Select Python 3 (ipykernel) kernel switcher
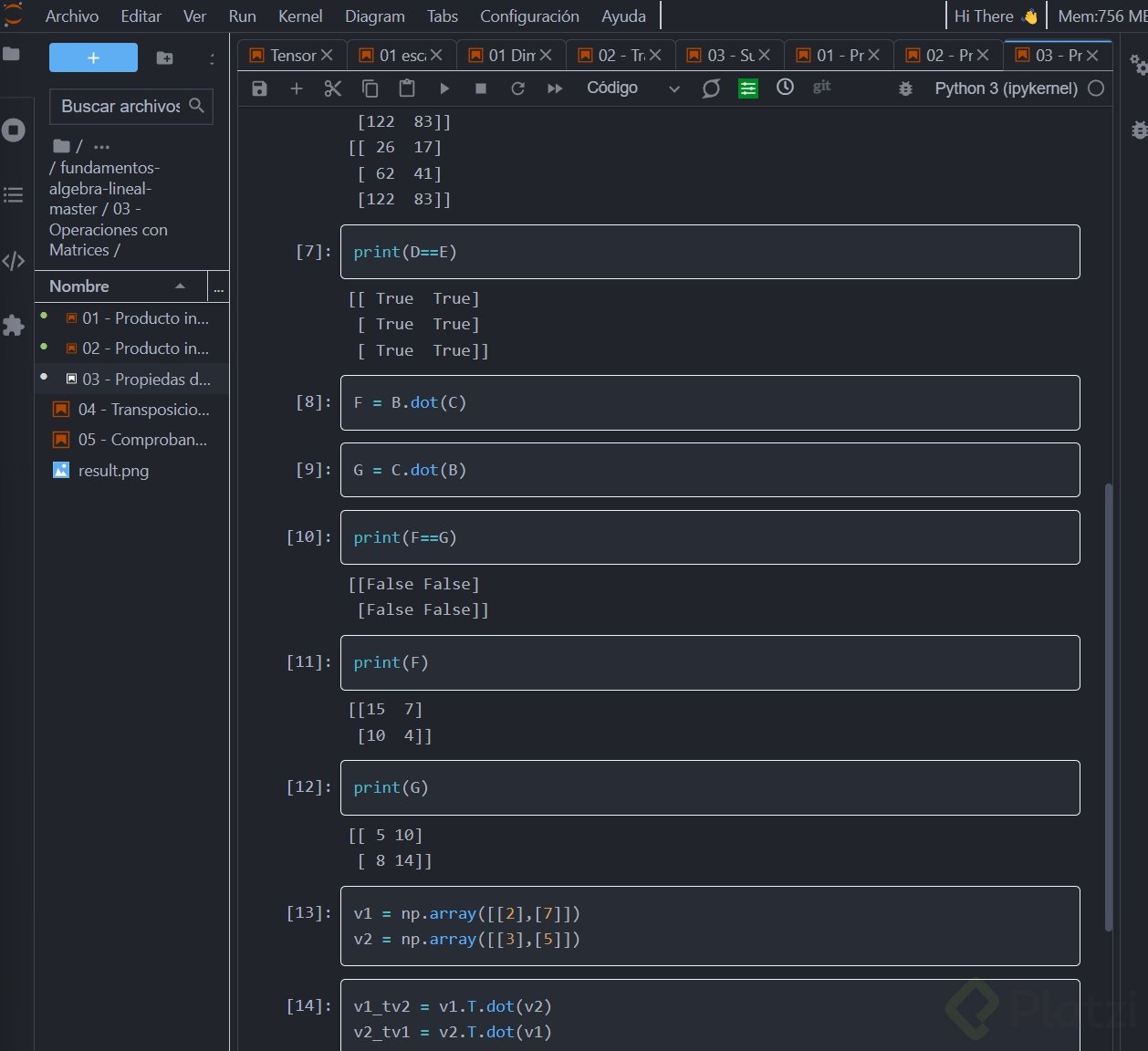Image resolution: width=1148 pixels, height=1051 pixels. click(1006, 88)
